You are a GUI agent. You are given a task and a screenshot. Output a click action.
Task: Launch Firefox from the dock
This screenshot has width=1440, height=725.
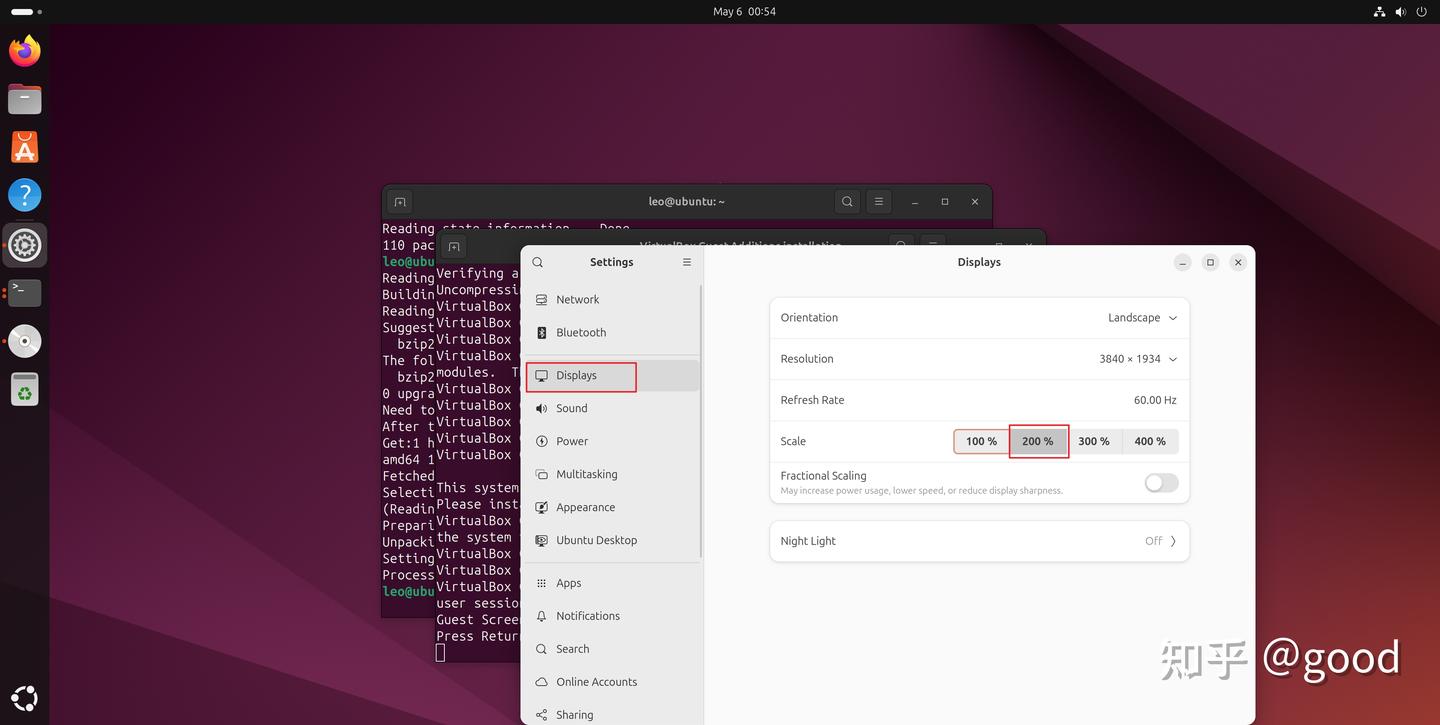(x=24, y=50)
